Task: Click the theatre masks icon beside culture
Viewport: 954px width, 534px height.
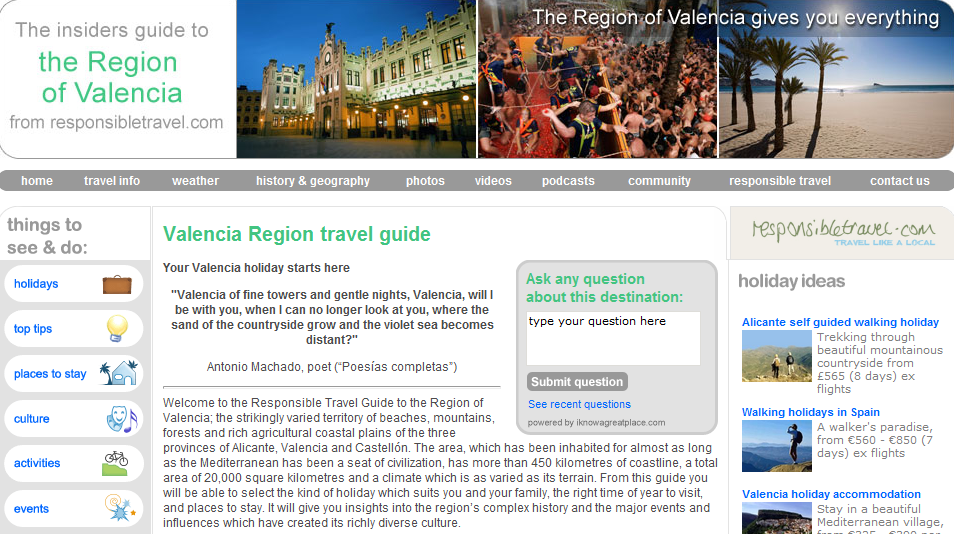Action: coord(122,418)
